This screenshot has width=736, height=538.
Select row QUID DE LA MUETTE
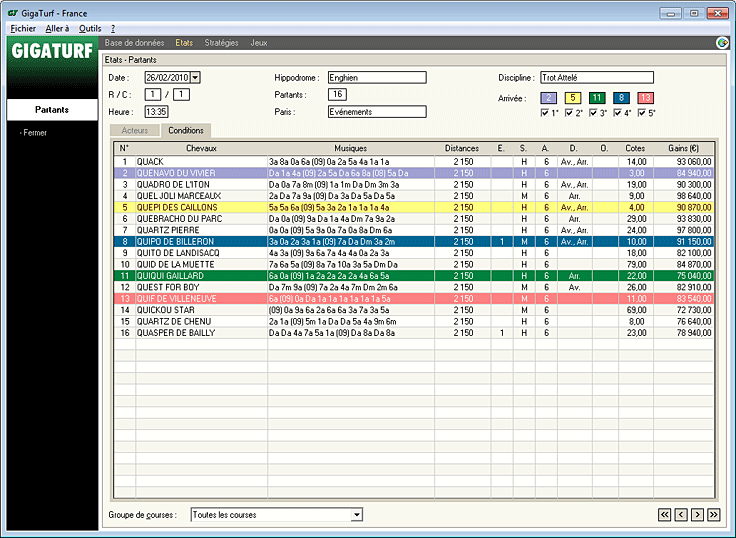(414, 264)
